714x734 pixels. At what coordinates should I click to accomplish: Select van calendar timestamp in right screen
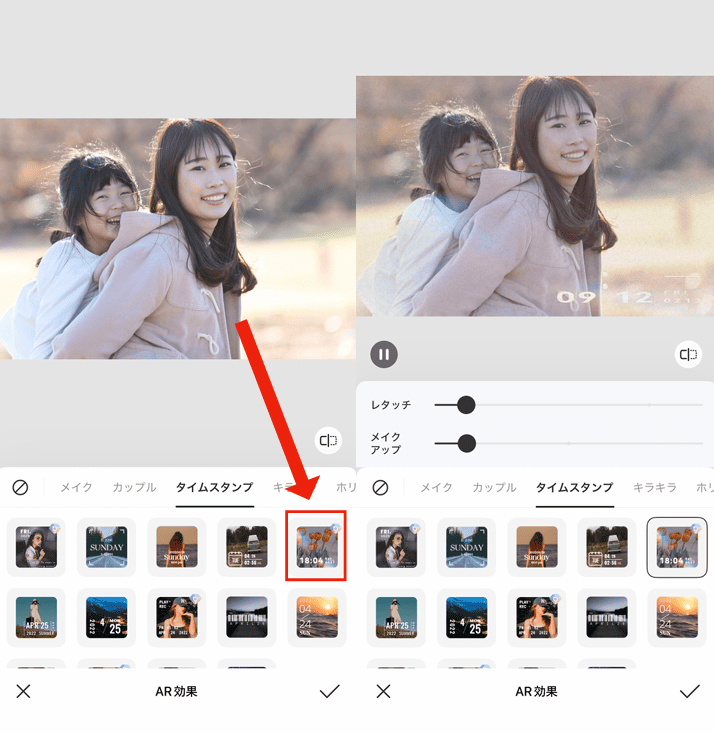(x=607, y=547)
